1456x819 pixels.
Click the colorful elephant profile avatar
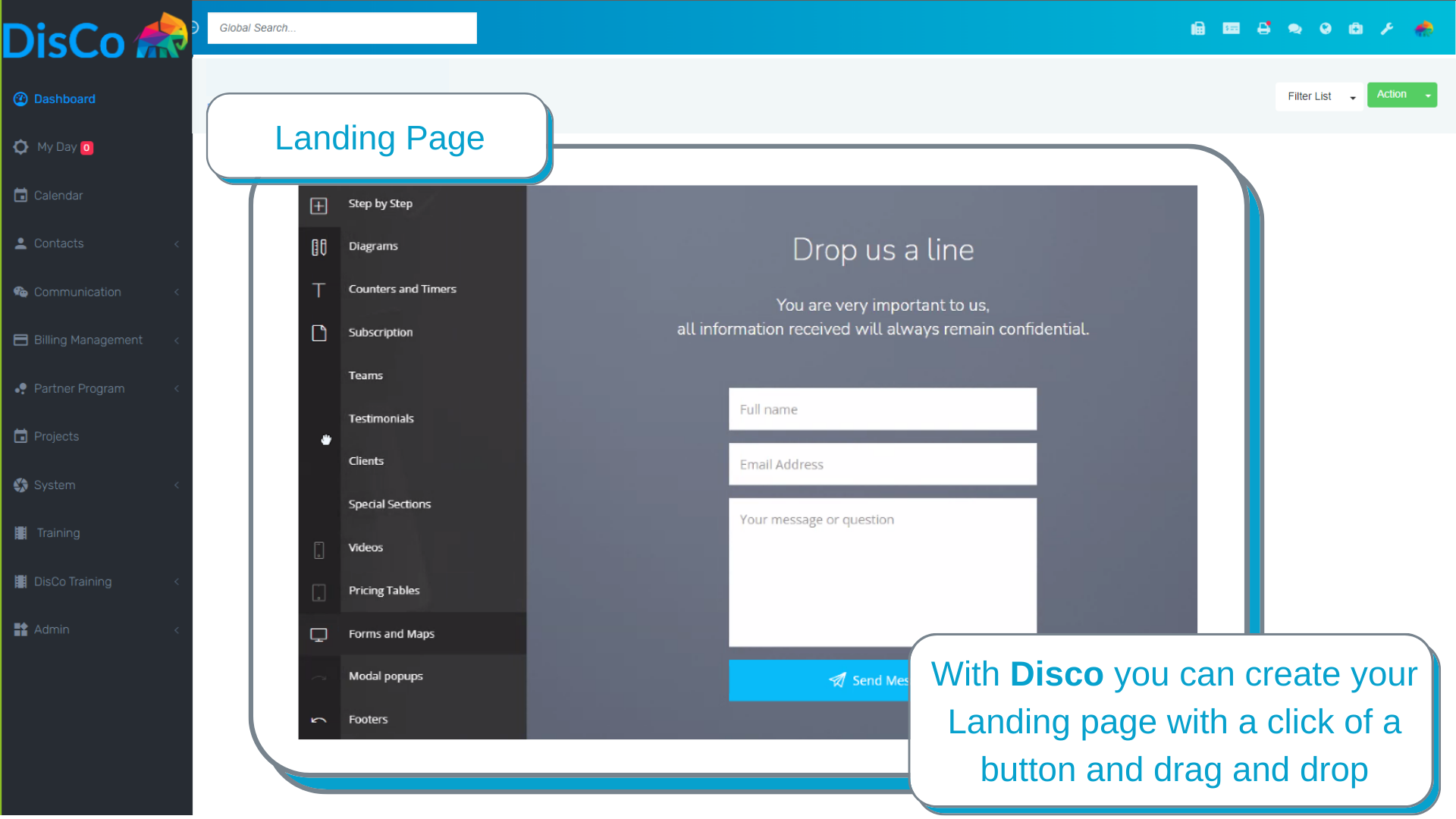coord(1424,29)
